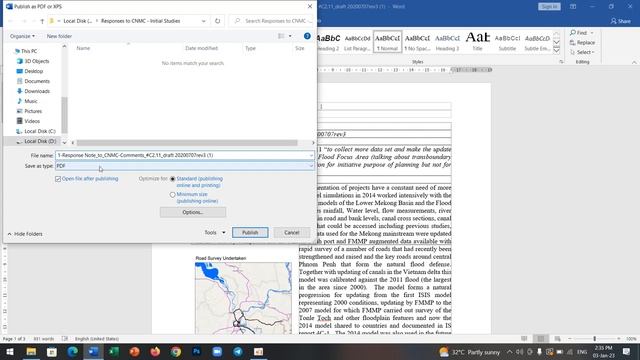The width and height of the screenshot is (640, 360).
Task: Cancel the publish dialog
Action: (x=291, y=232)
